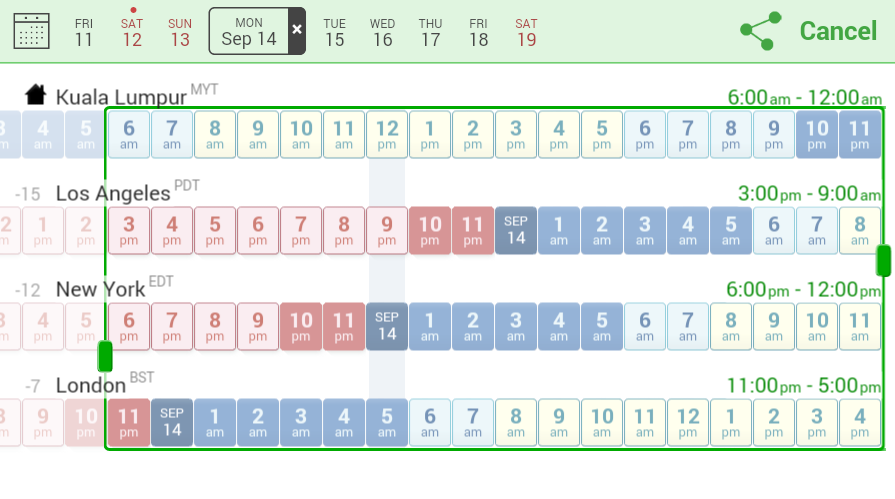This screenshot has width=895, height=499.
Task: Click the SEP 14 cell in New York row
Action: (x=387, y=327)
